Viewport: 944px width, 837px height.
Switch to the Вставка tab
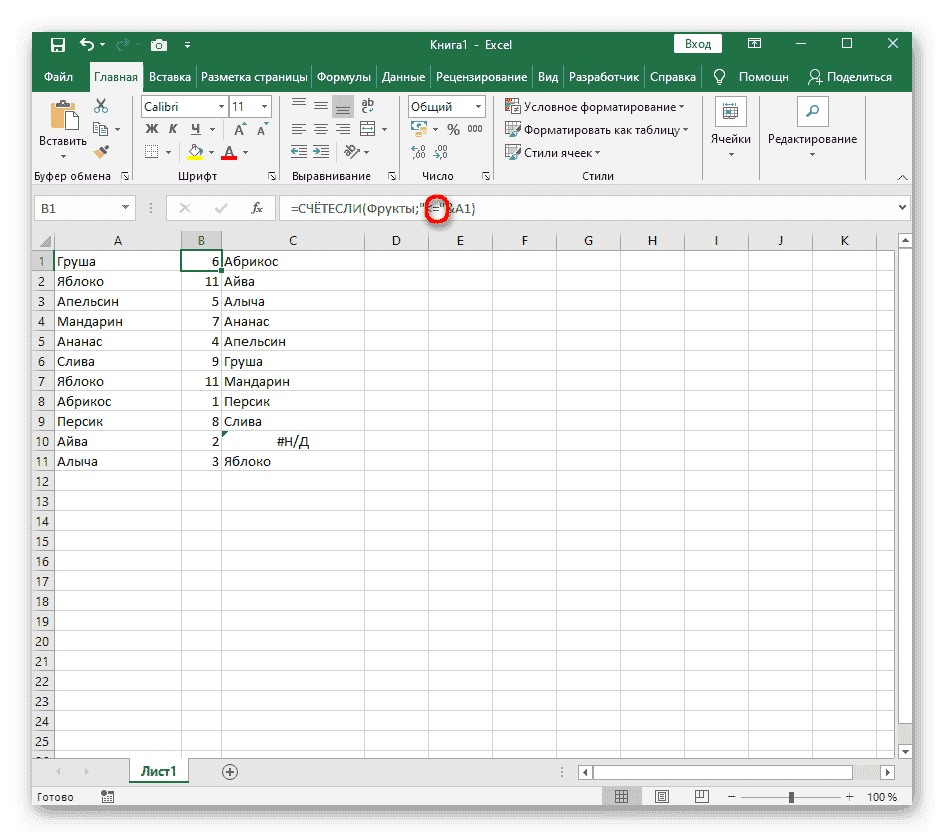tap(170, 77)
